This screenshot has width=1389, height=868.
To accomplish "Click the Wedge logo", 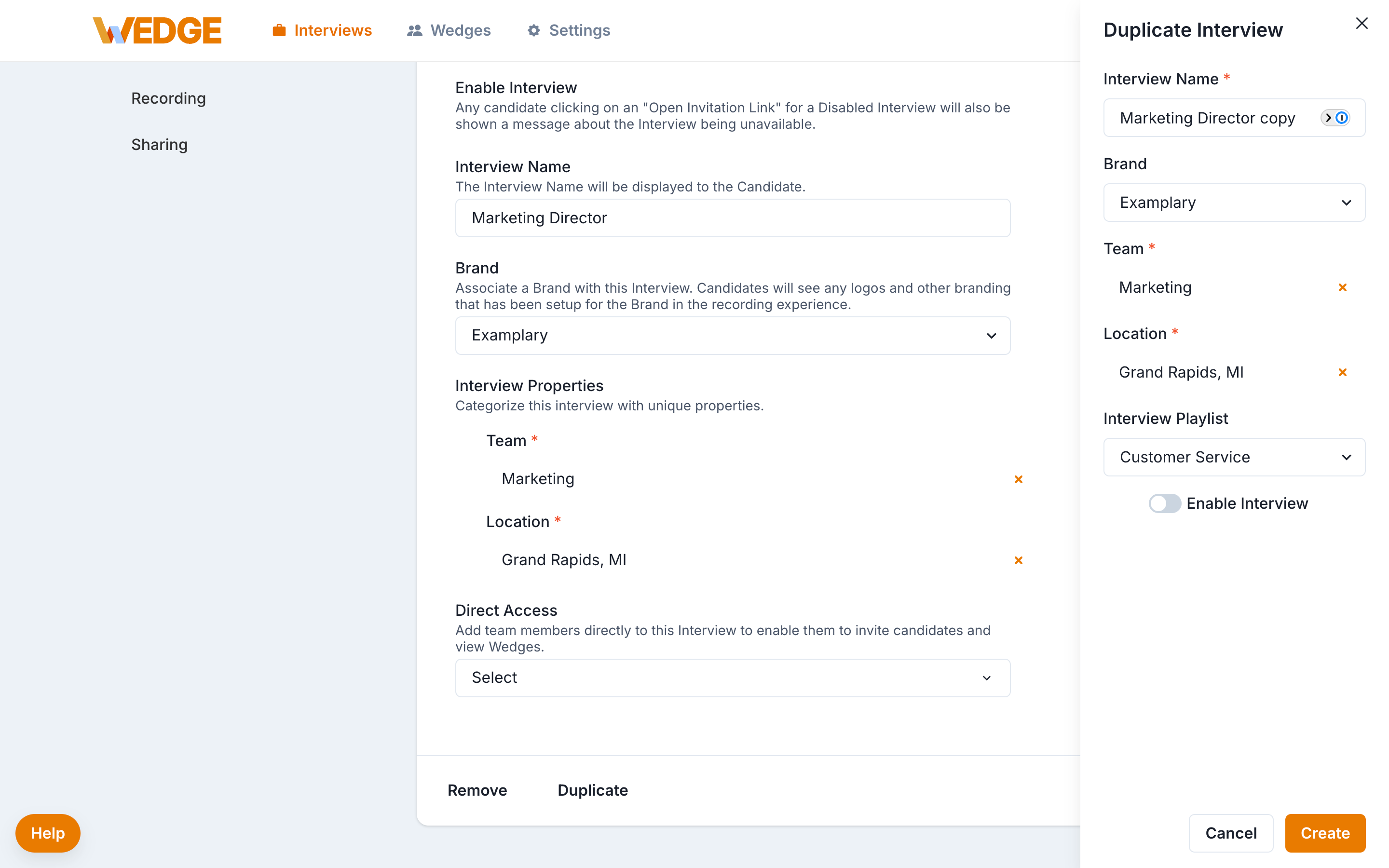I will (x=157, y=30).
